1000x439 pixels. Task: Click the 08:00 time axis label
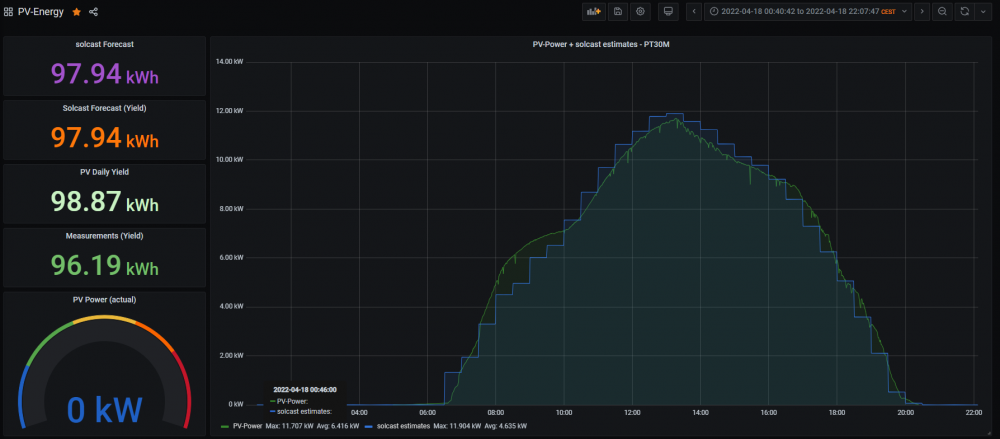(x=496, y=412)
